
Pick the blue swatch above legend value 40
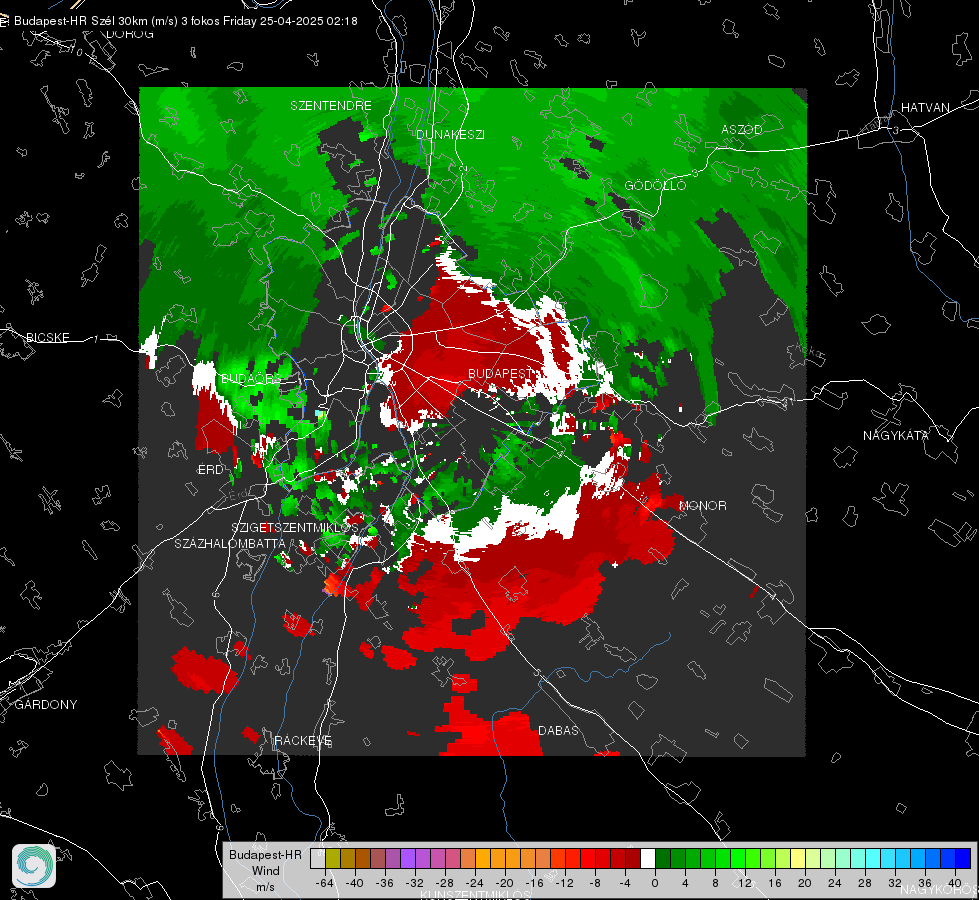tap(963, 859)
